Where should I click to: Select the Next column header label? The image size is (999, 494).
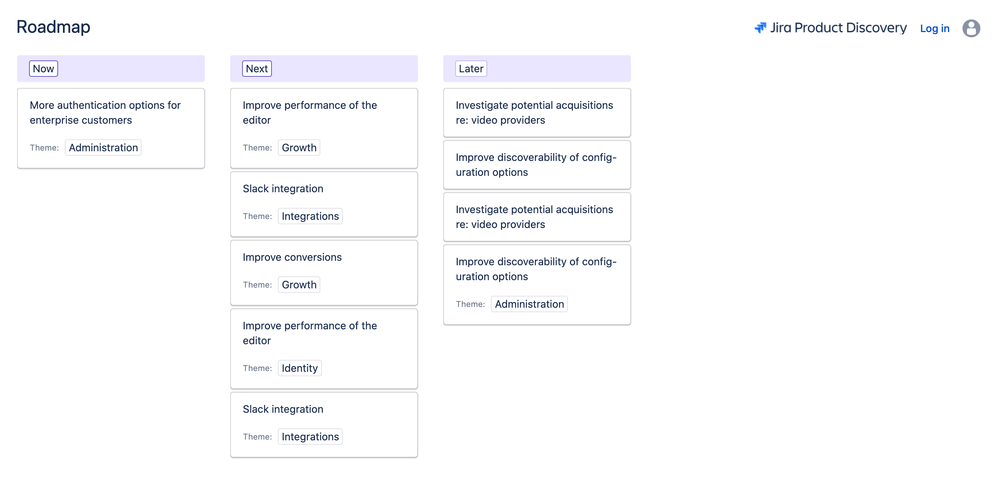[257, 69]
